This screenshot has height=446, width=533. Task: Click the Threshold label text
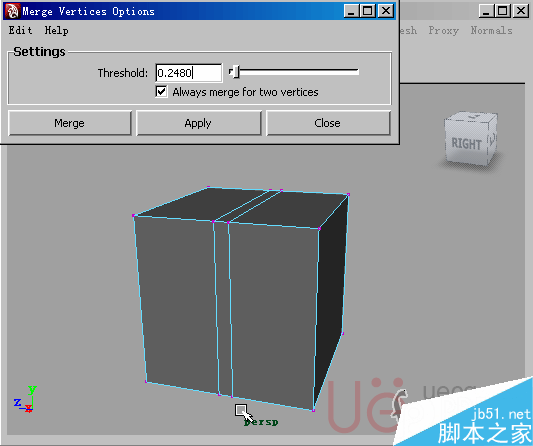[123, 73]
